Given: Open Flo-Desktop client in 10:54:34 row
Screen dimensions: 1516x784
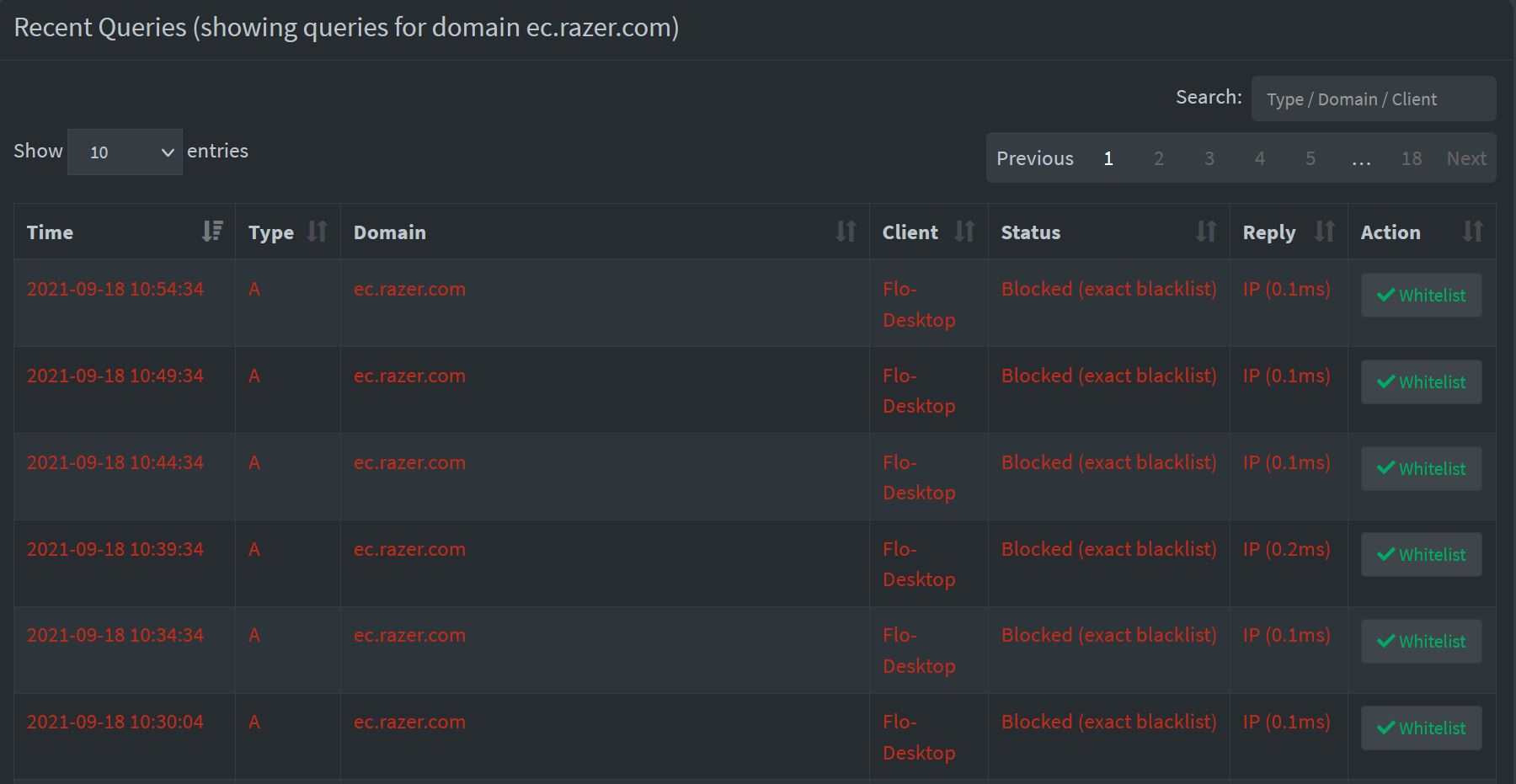Looking at the screenshot, I should point(919,304).
